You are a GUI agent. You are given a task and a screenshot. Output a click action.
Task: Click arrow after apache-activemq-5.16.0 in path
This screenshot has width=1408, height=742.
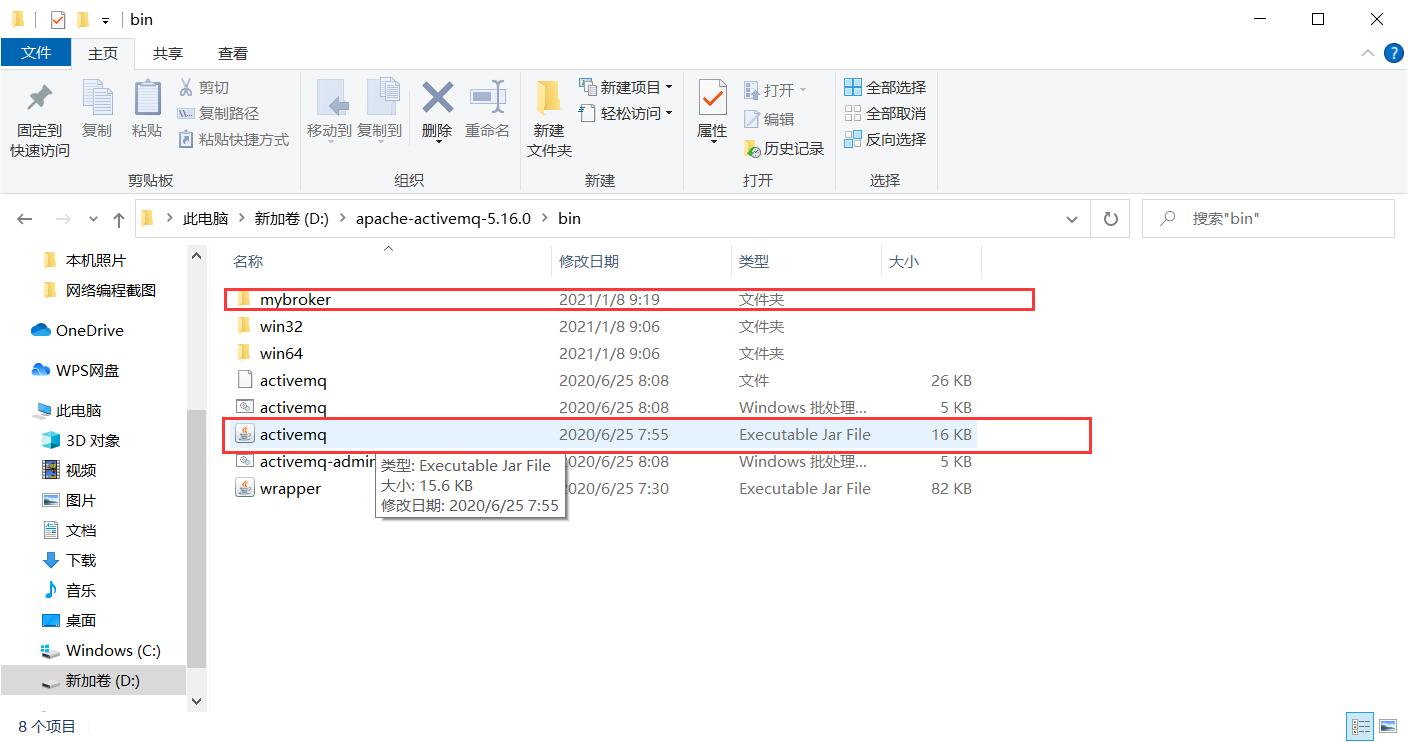pos(545,219)
